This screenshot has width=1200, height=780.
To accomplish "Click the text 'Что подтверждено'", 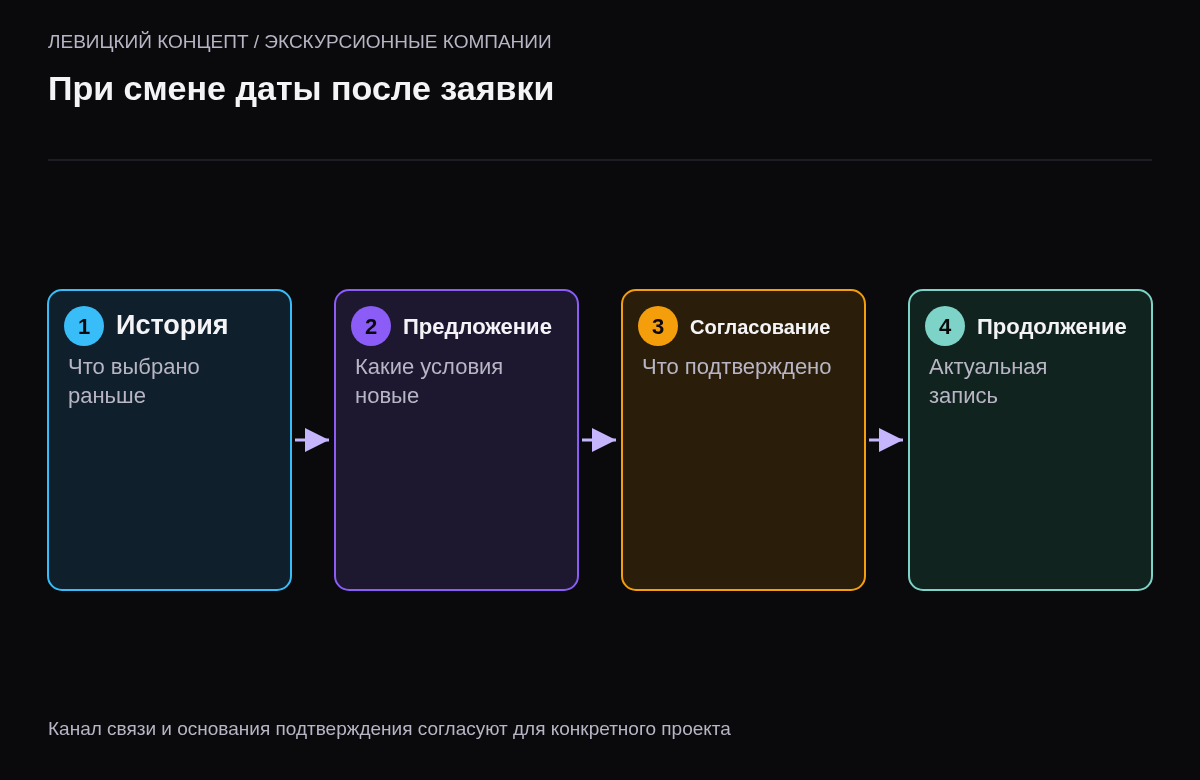I will [737, 367].
